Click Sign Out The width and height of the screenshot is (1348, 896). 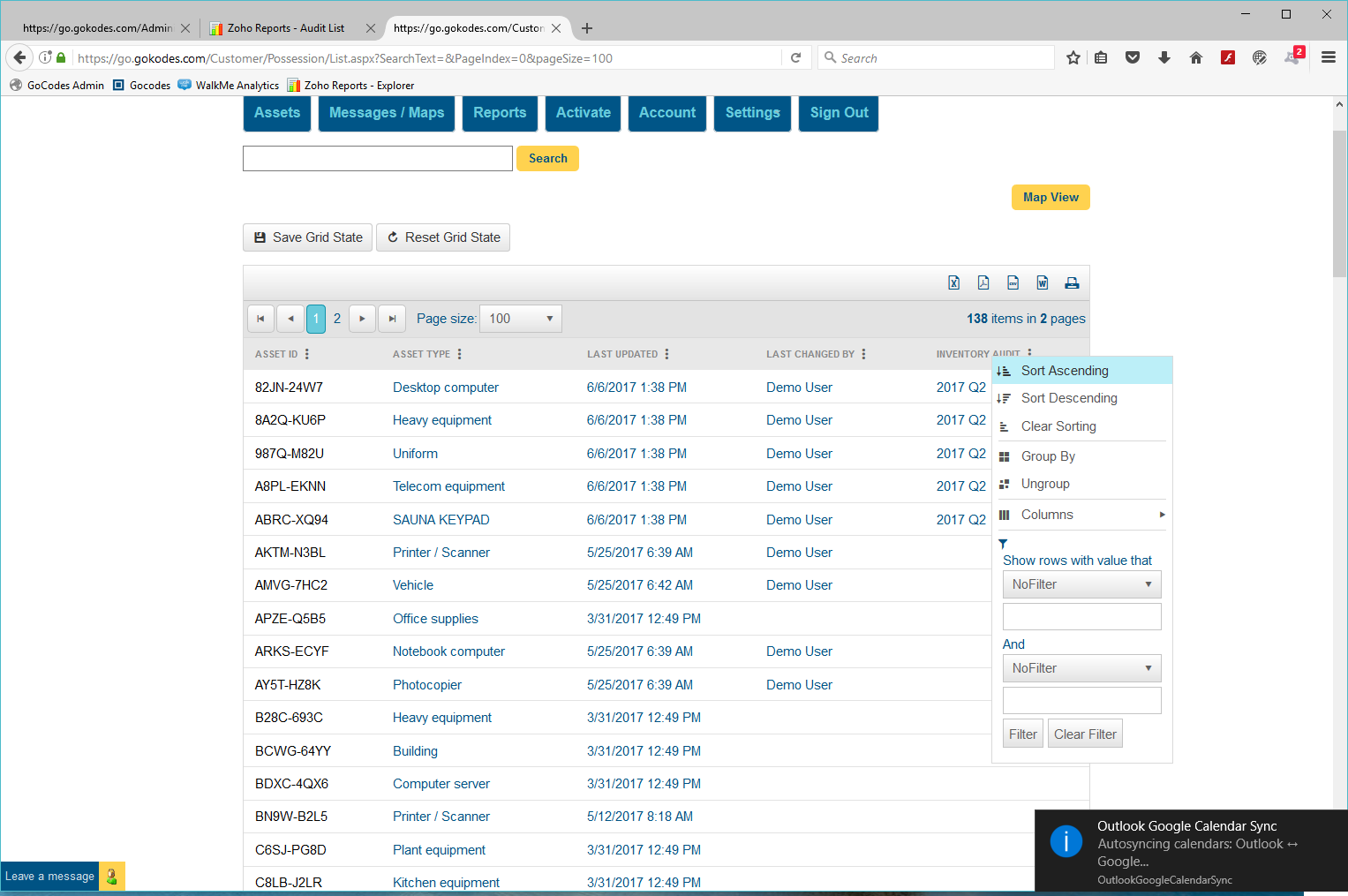[839, 113]
